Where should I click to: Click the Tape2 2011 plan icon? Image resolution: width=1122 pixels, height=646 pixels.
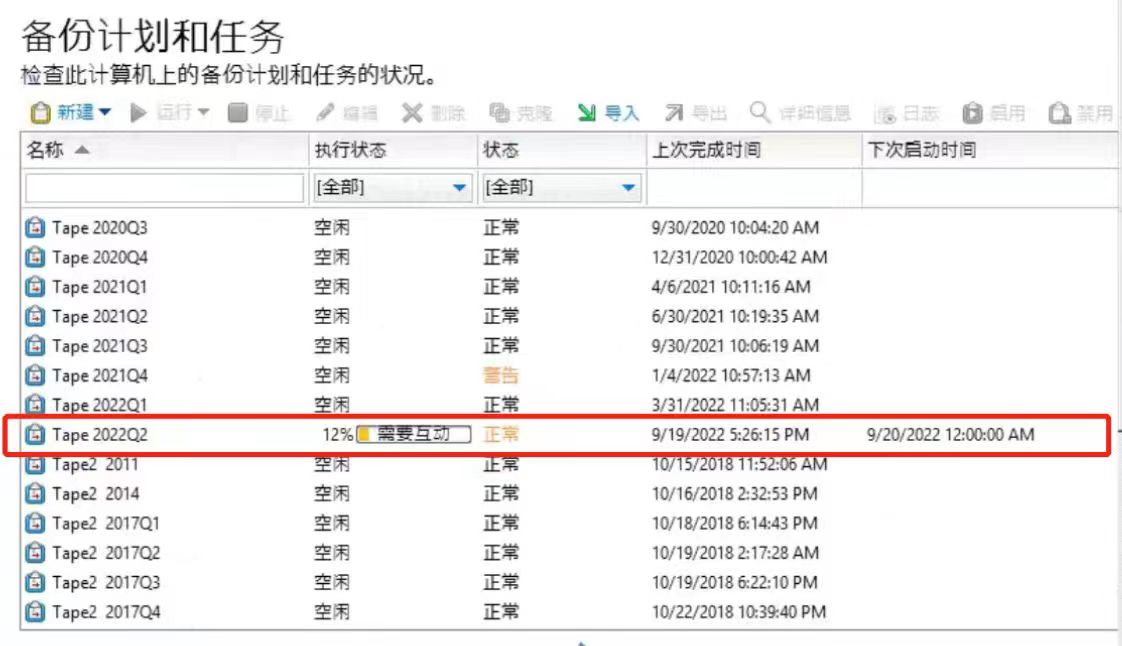pyautogui.click(x=35, y=464)
